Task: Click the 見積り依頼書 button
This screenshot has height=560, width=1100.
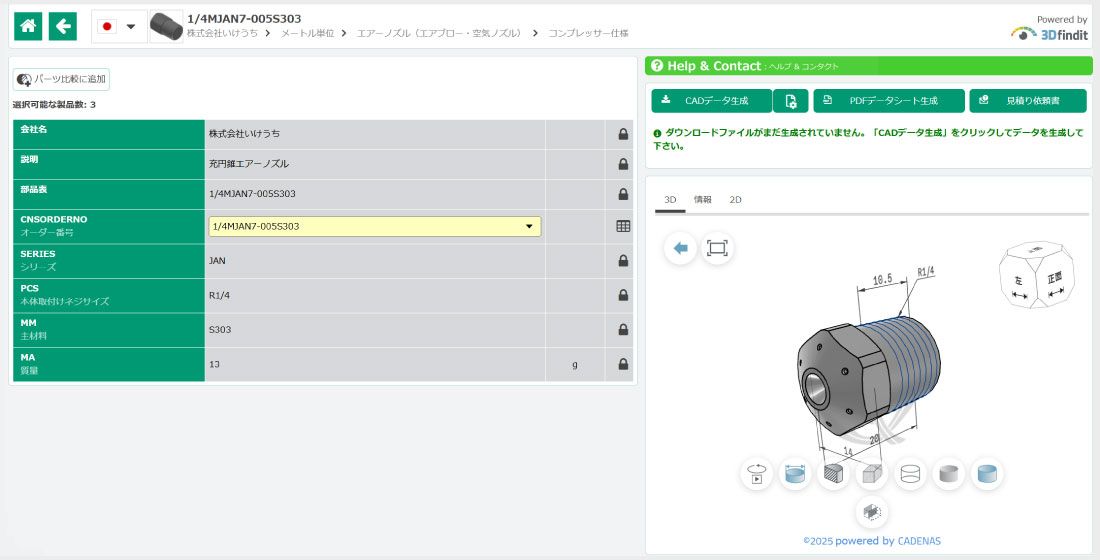Action: click(x=1027, y=101)
